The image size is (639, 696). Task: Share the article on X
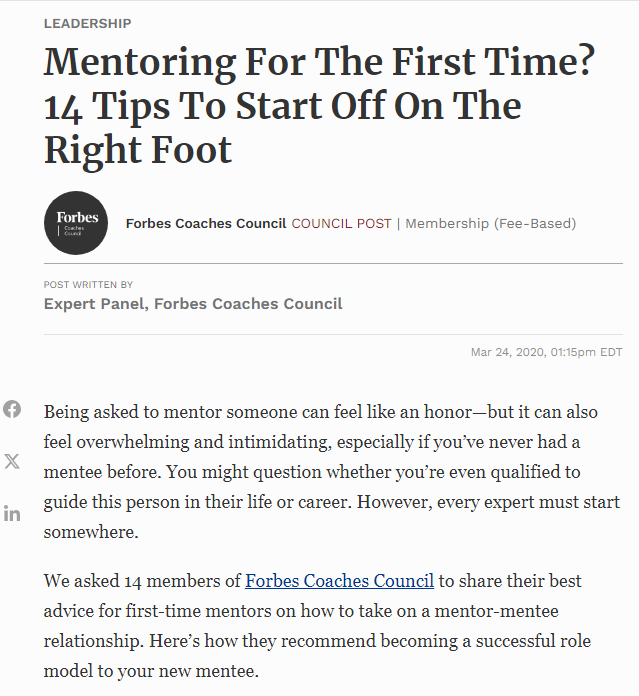(x=12, y=461)
